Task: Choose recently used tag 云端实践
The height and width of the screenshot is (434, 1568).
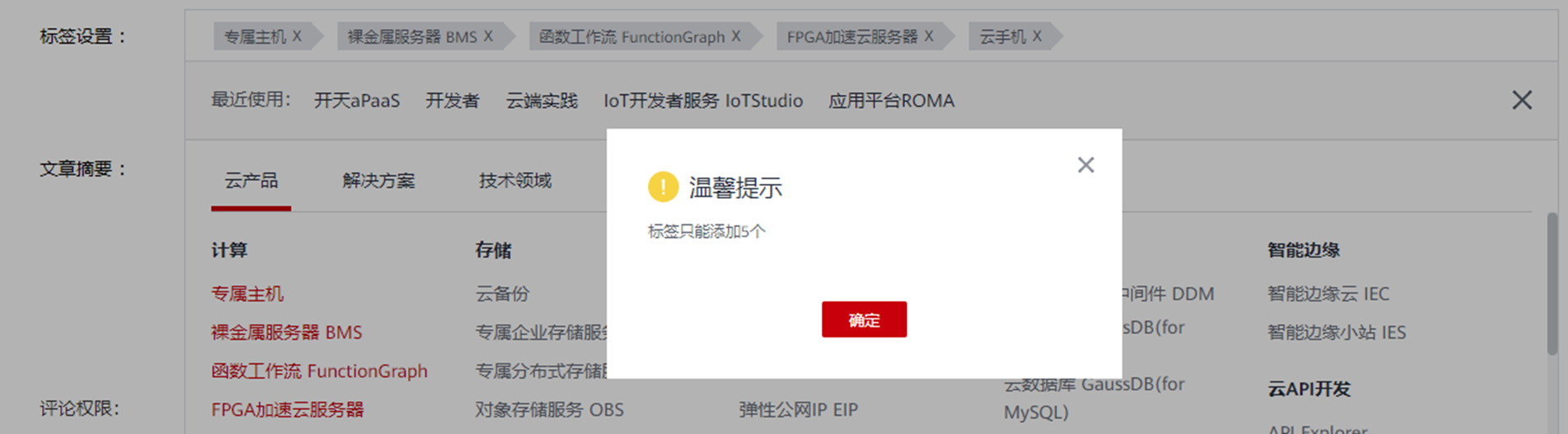Action: tap(542, 101)
